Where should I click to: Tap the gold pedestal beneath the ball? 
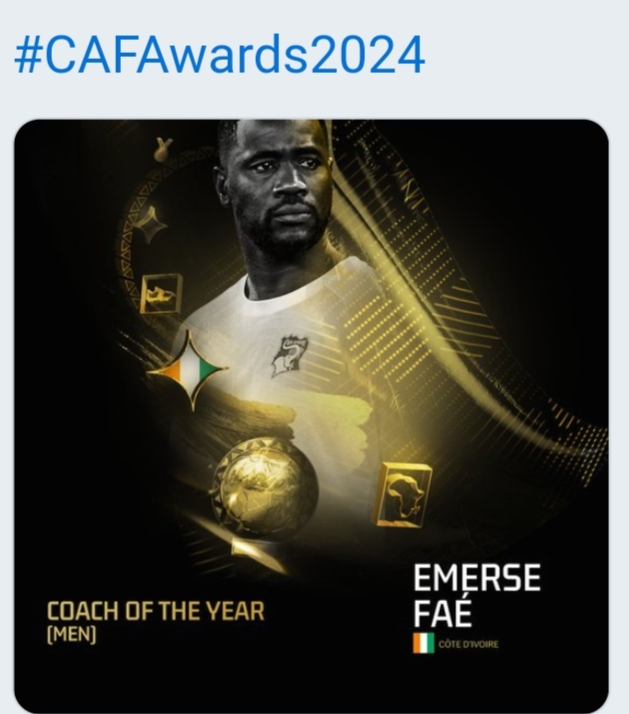pyautogui.click(x=261, y=555)
